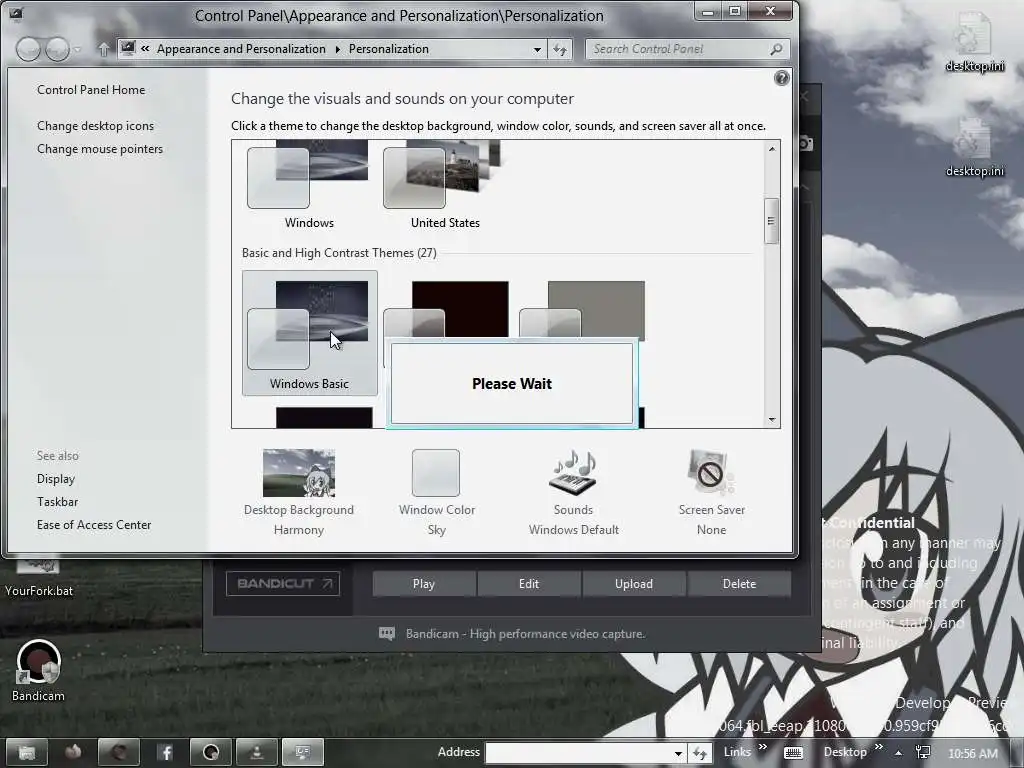
Task: Open Change mouse pointers link
Action: click(x=100, y=149)
